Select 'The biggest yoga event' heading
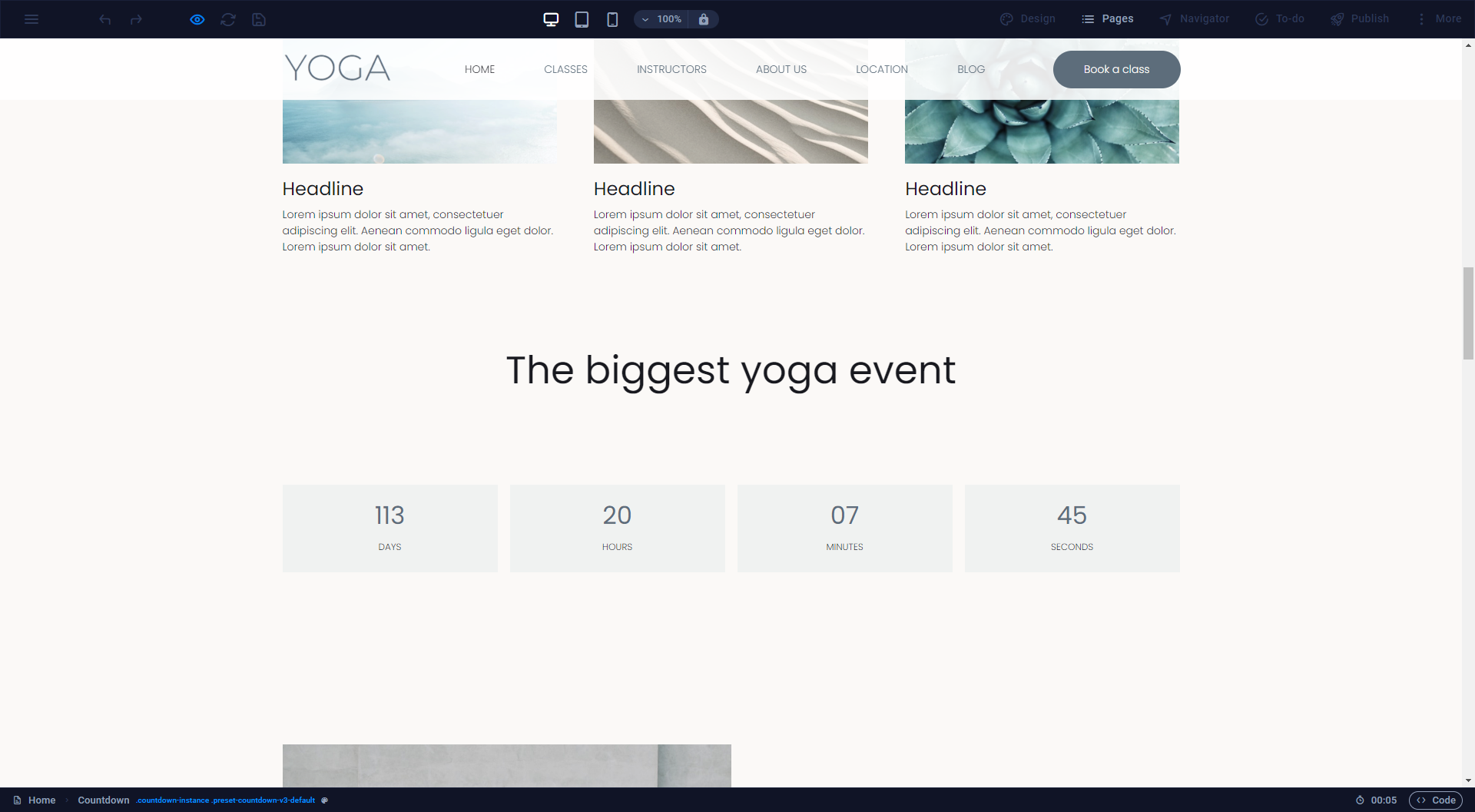Image resolution: width=1475 pixels, height=812 pixels. [x=731, y=371]
